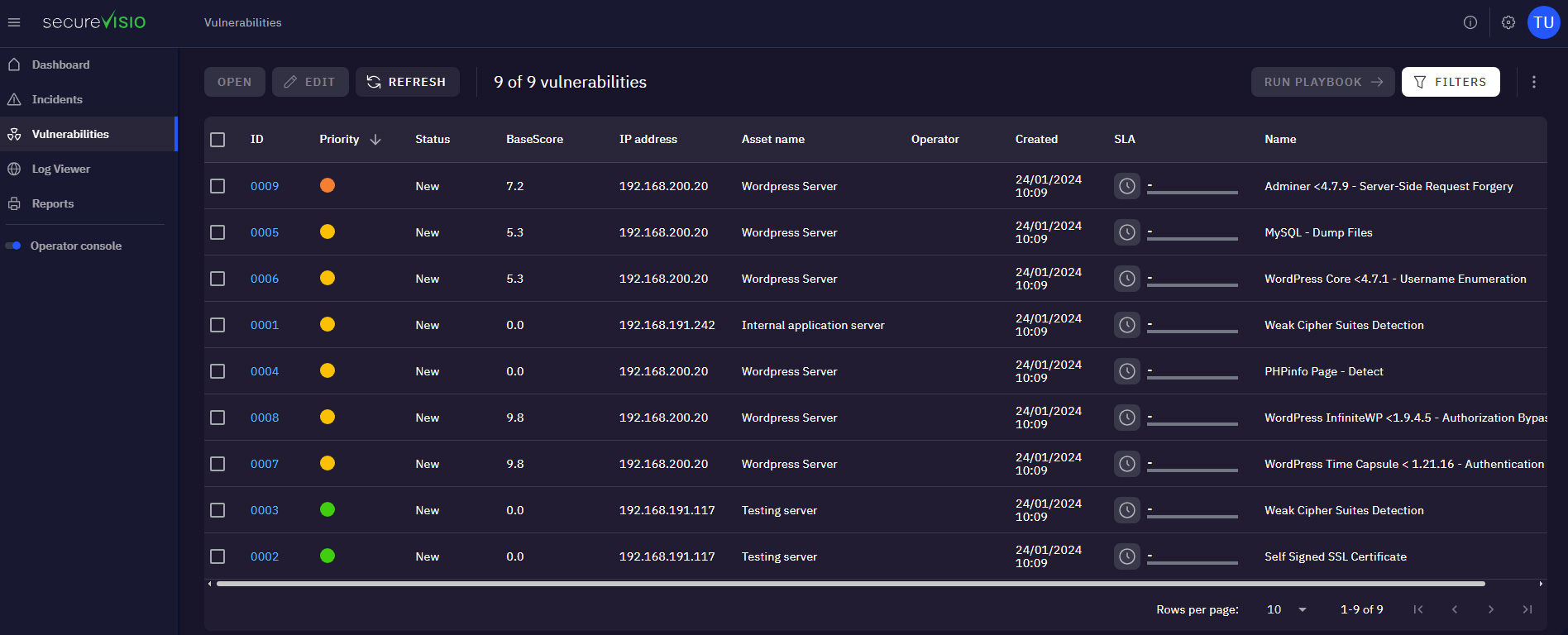Screen dimensions: 1568x635
Task: Click IP address '192.168.191.242' cell
Action: pyautogui.click(x=667, y=325)
